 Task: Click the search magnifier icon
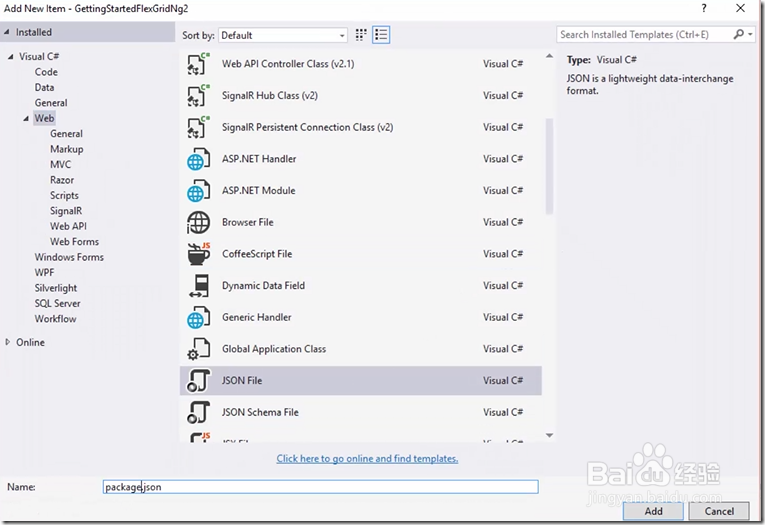(739, 34)
